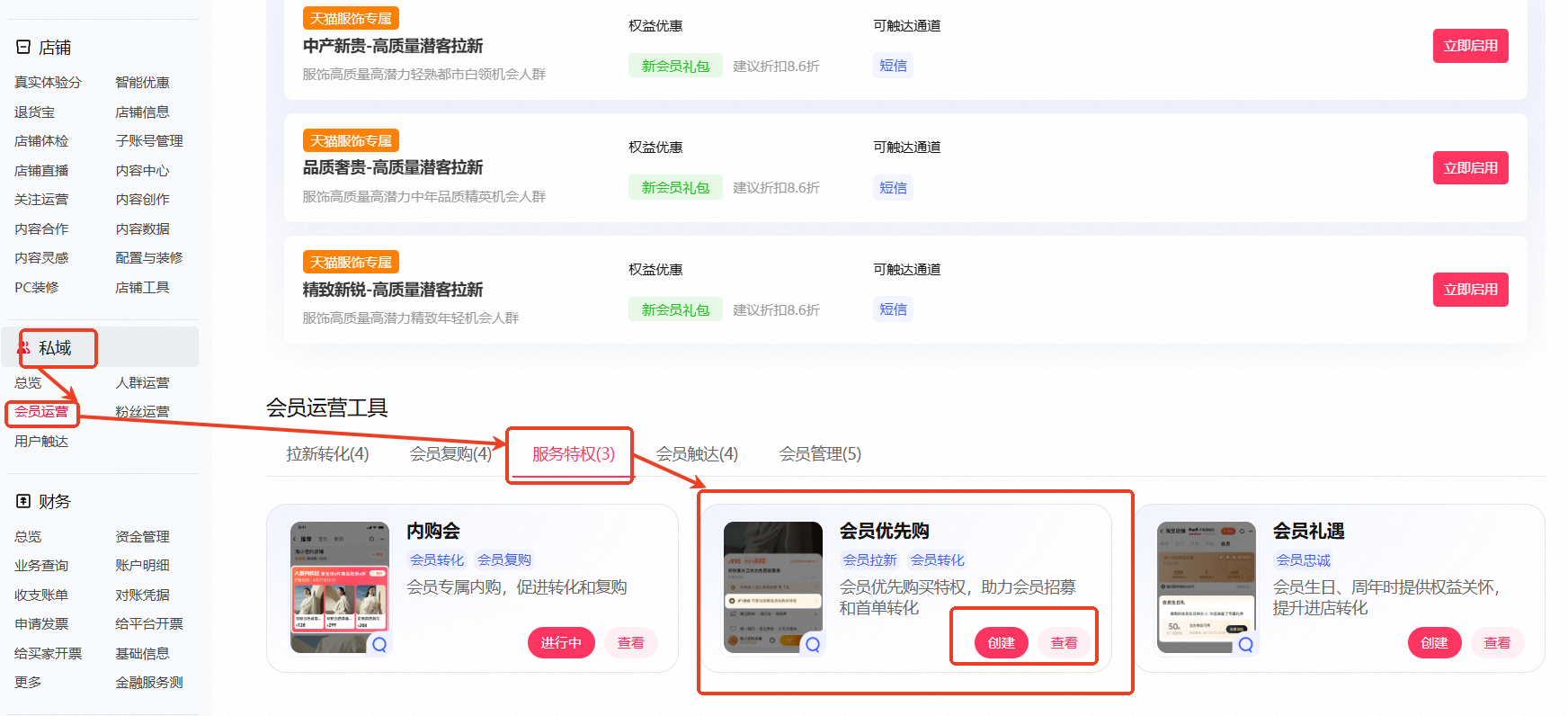Image resolution: width=1568 pixels, height=716 pixels.
Task: Open the 内购会 preview thumbnail
Action: pos(340,587)
